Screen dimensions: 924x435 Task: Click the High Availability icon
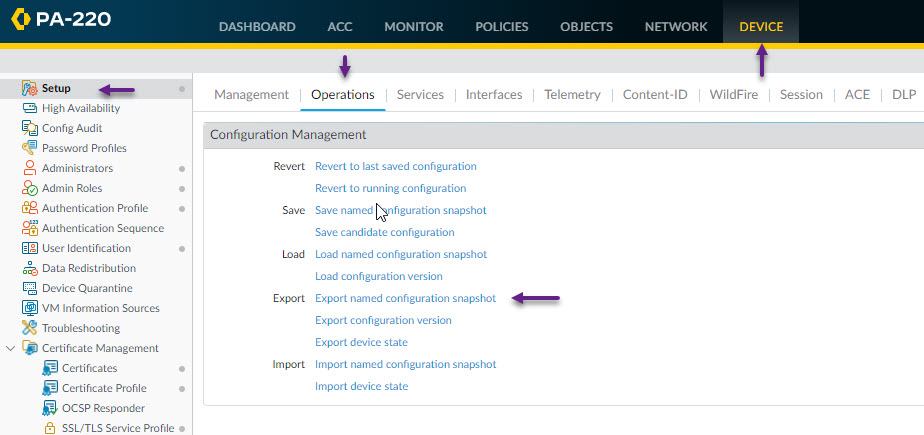pos(29,108)
